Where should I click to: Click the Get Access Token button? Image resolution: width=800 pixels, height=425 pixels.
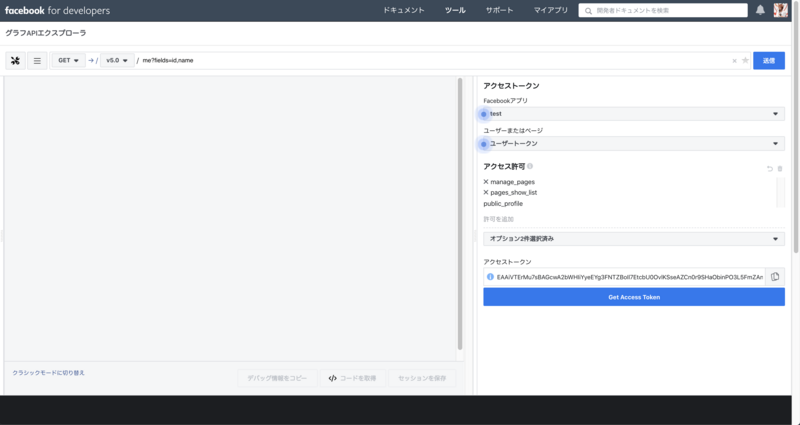(x=634, y=297)
